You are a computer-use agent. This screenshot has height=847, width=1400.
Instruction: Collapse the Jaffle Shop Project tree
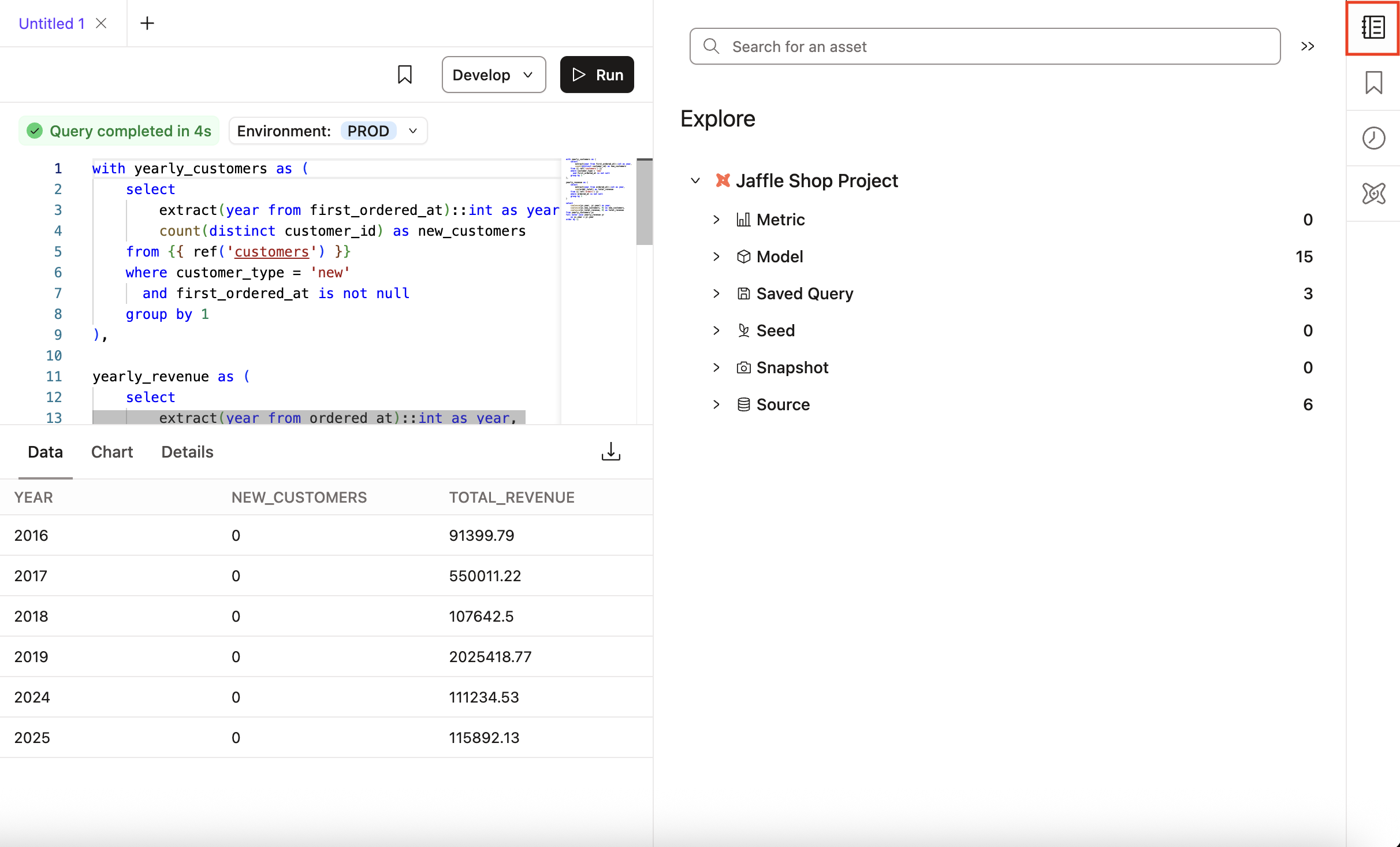tap(695, 181)
